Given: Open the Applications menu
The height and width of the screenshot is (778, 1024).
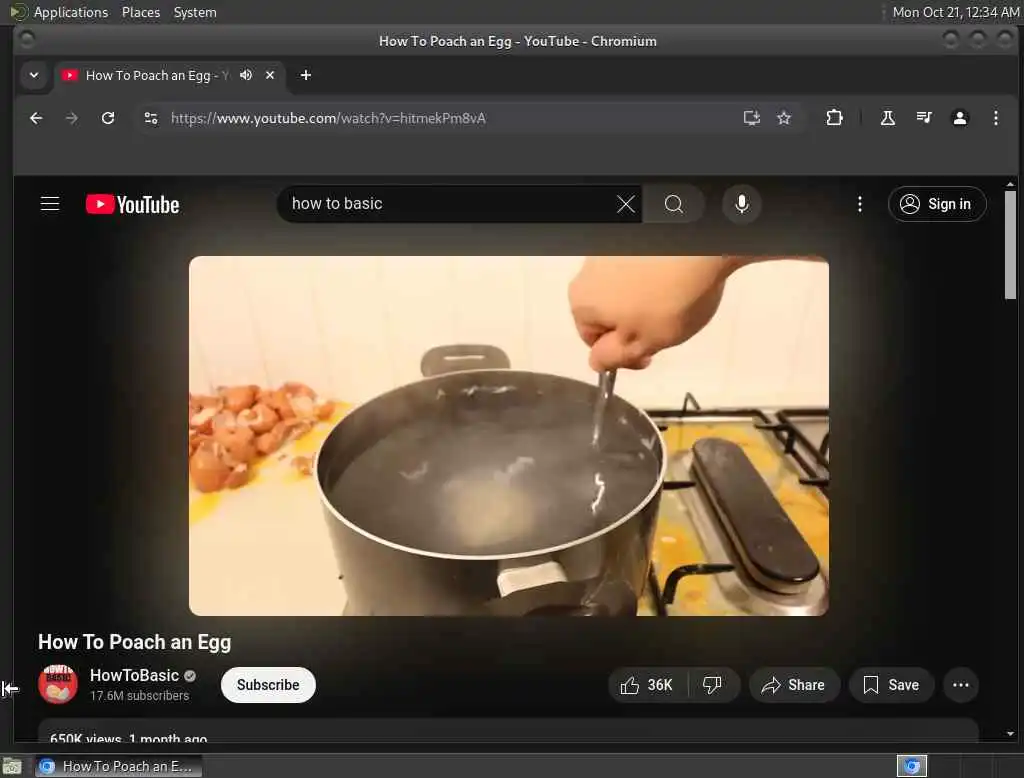Looking at the screenshot, I should pos(71,12).
